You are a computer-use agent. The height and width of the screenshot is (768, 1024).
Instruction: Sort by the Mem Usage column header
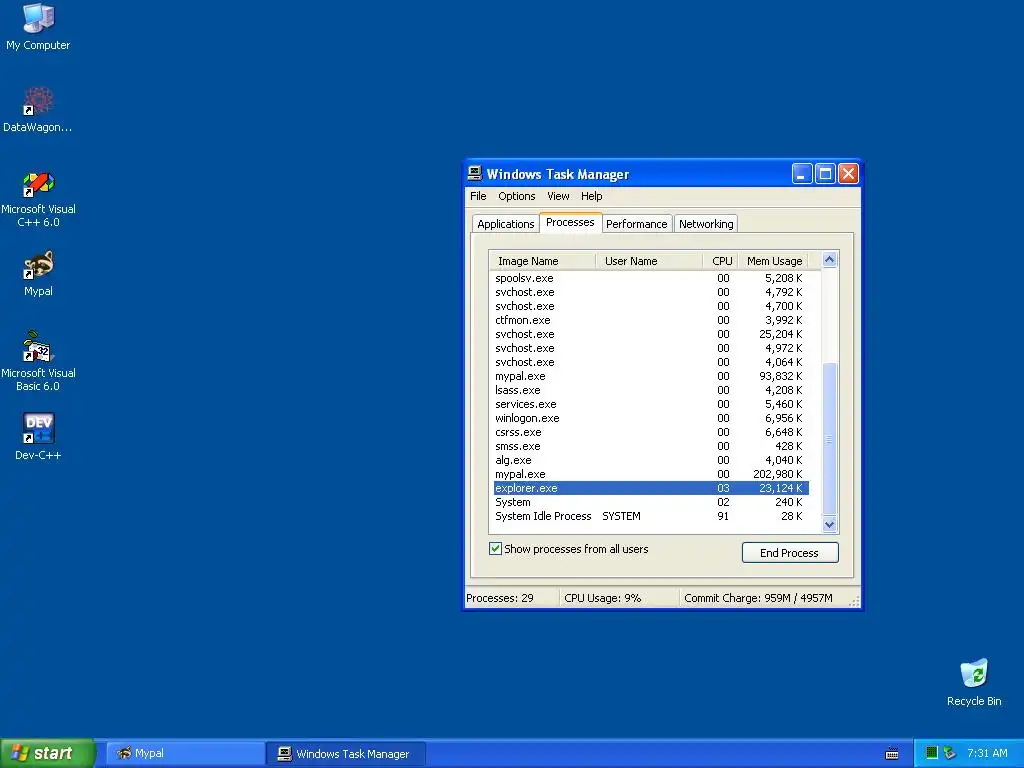[x=774, y=261]
